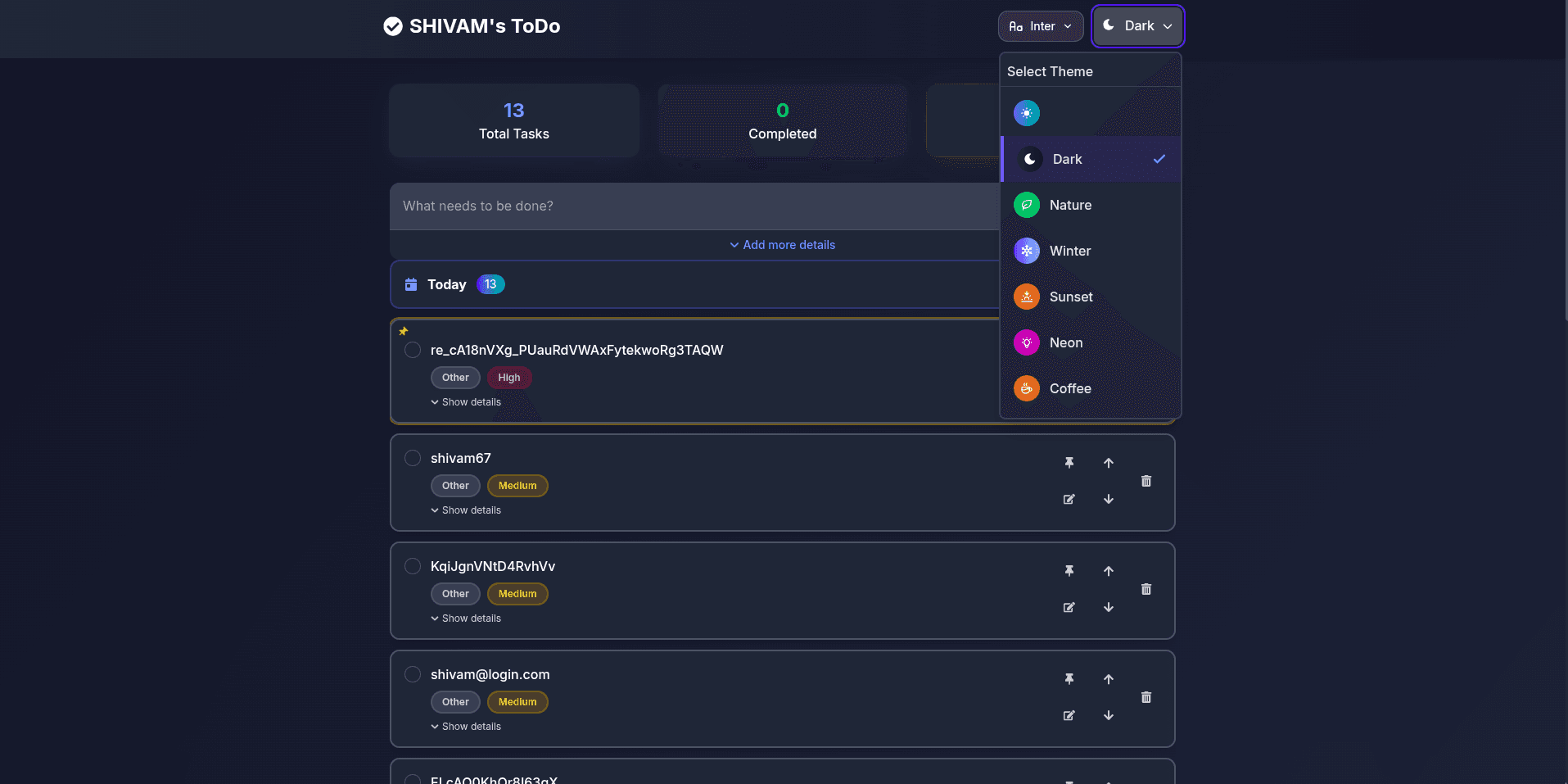Pin the shivam67 task
Image resolution: width=1568 pixels, height=784 pixels.
pos(1069,463)
